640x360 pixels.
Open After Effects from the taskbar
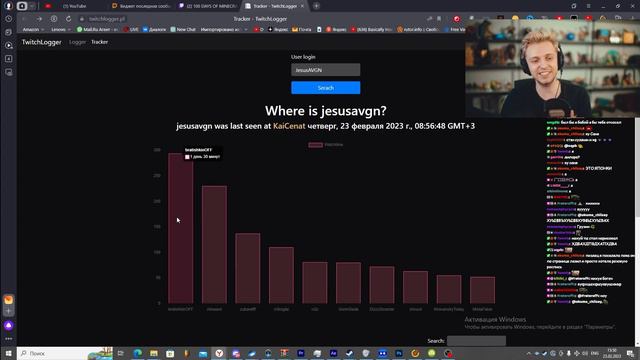333,353
